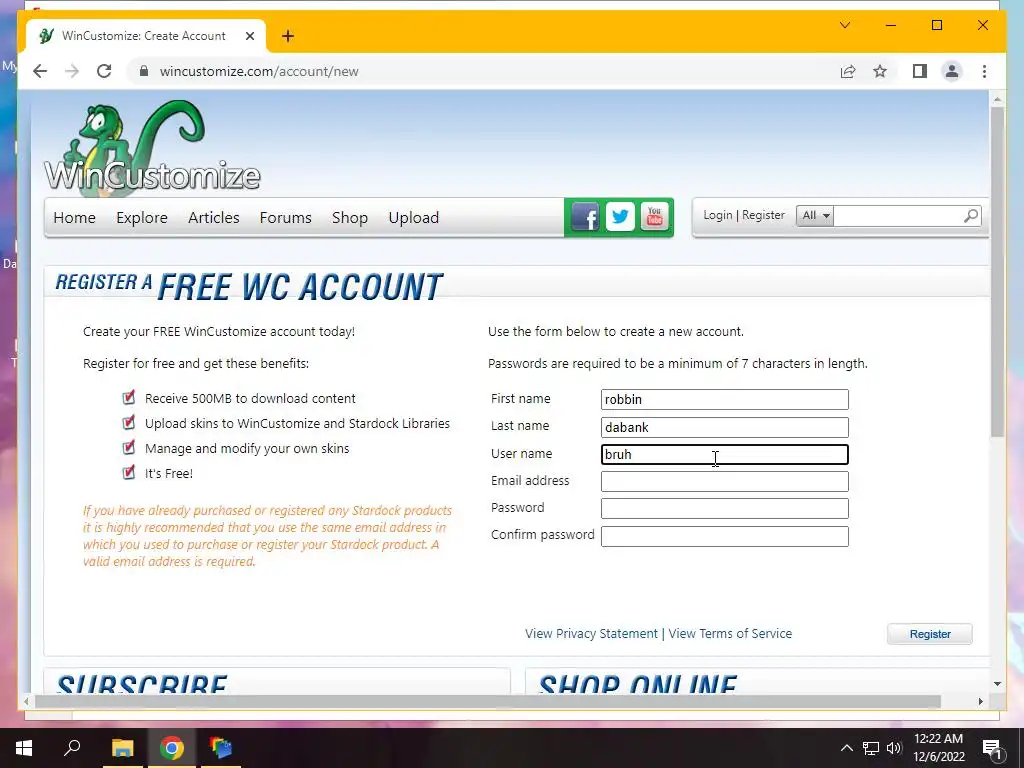Click the Login link
The width and height of the screenshot is (1024, 768).
click(x=718, y=215)
